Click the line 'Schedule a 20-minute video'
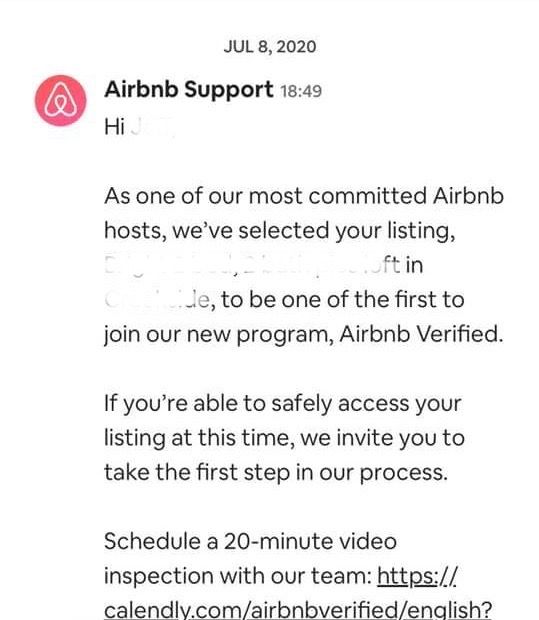Screen dimensions: 539x620 click(x=250, y=541)
